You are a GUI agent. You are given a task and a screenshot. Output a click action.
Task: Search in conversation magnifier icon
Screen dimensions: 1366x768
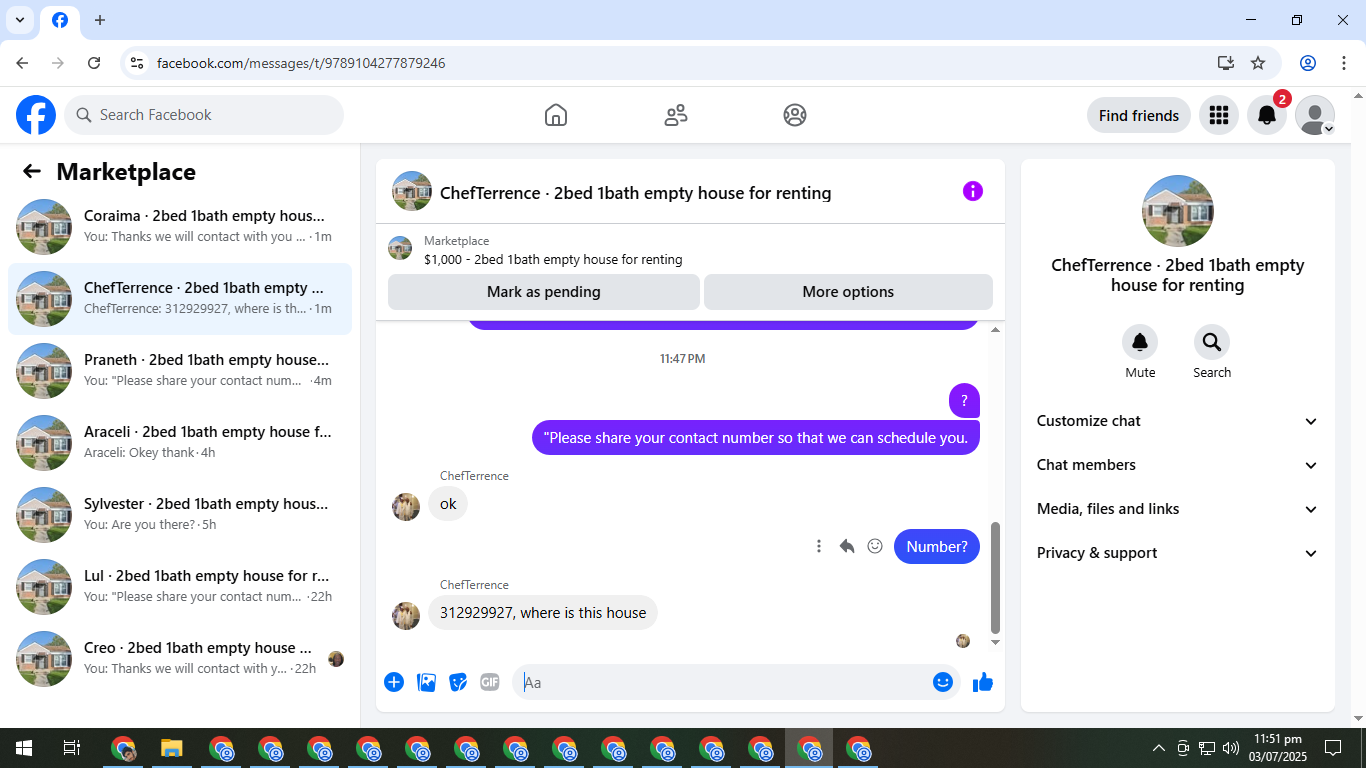1212,343
